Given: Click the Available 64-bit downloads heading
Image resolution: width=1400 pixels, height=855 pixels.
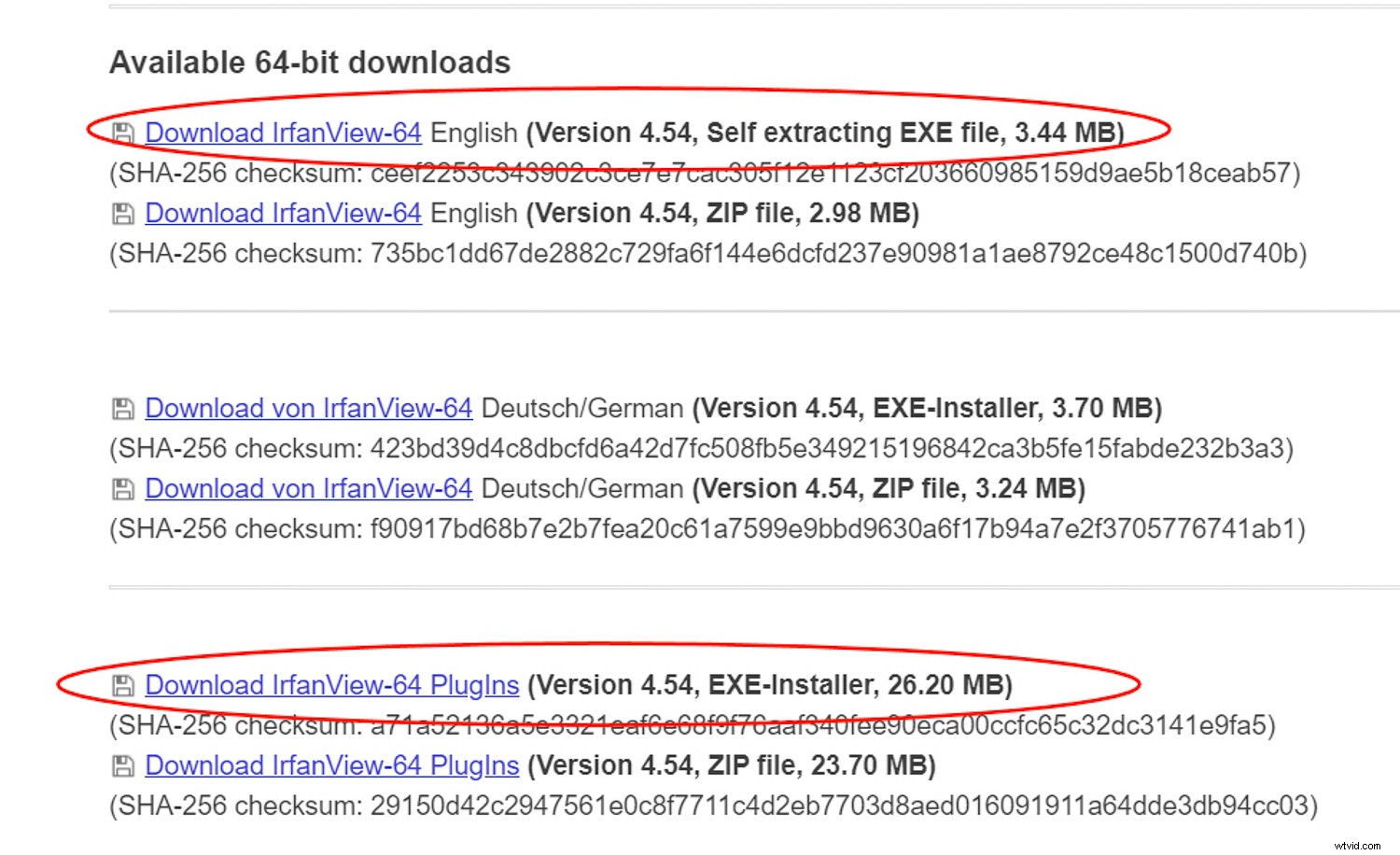Looking at the screenshot, I should coord(310,63).
